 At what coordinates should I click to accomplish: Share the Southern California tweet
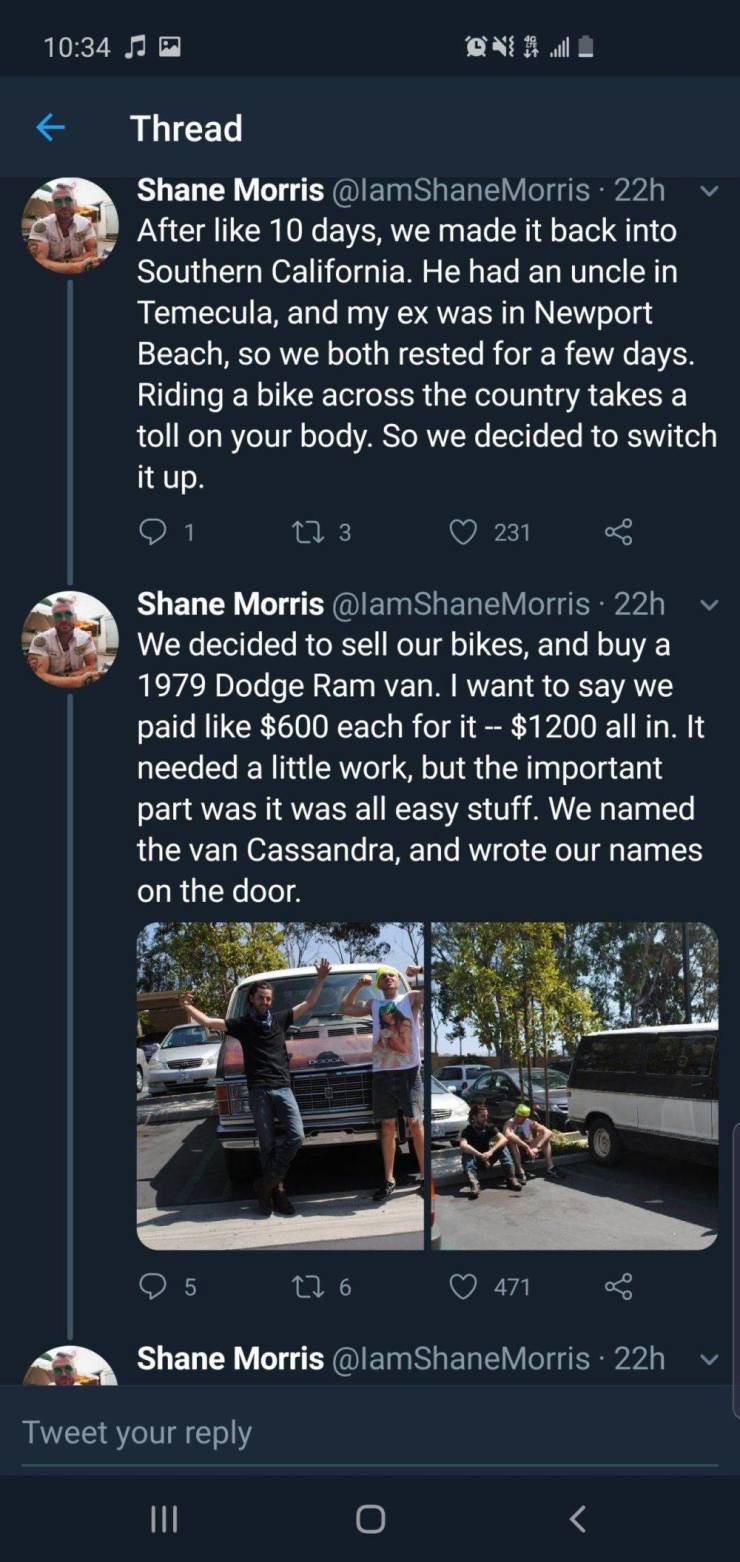tap(619, 532)
